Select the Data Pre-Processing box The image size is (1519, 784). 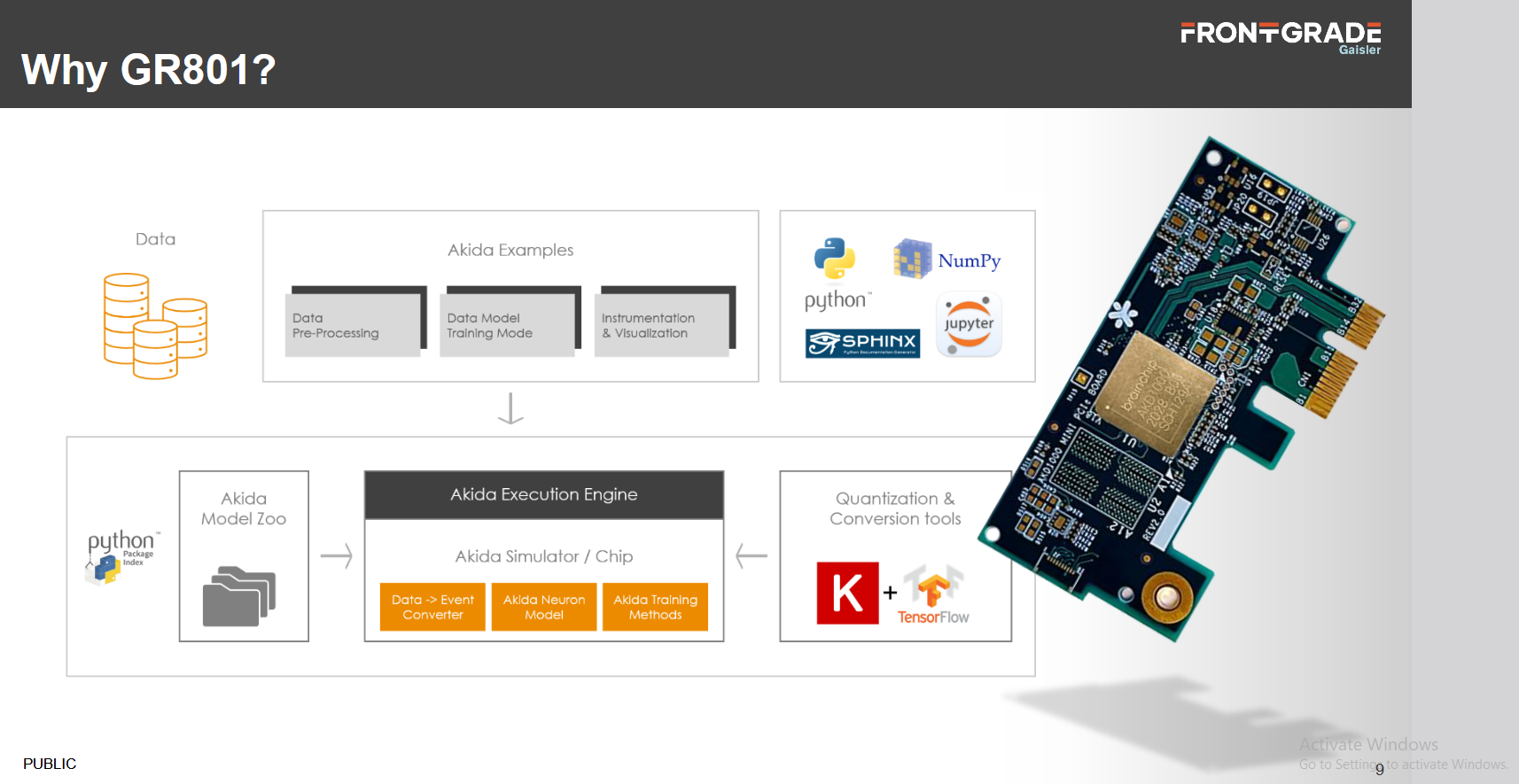tap(353, 325)
